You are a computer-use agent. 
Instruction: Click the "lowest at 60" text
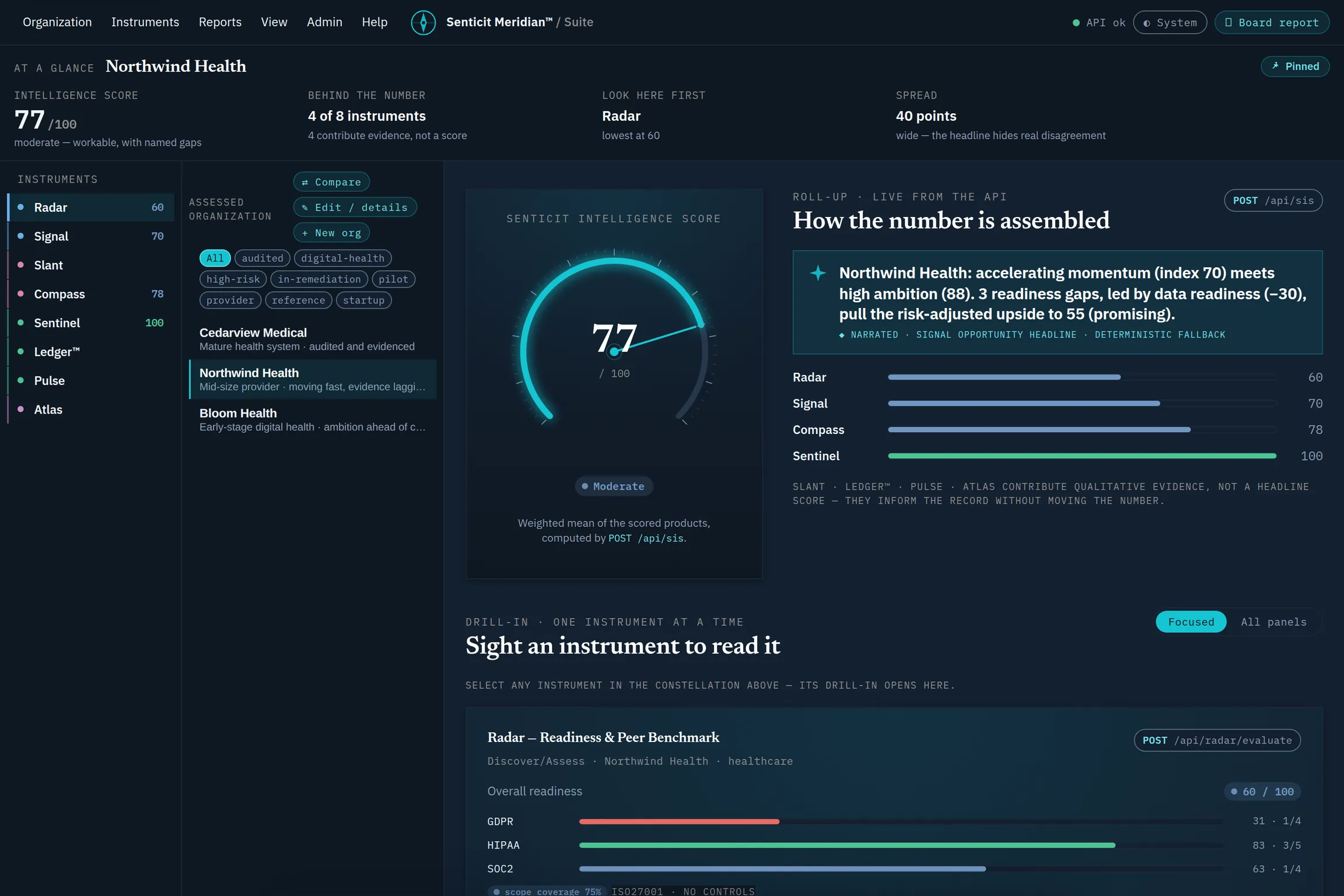click(x=631, y=135)
